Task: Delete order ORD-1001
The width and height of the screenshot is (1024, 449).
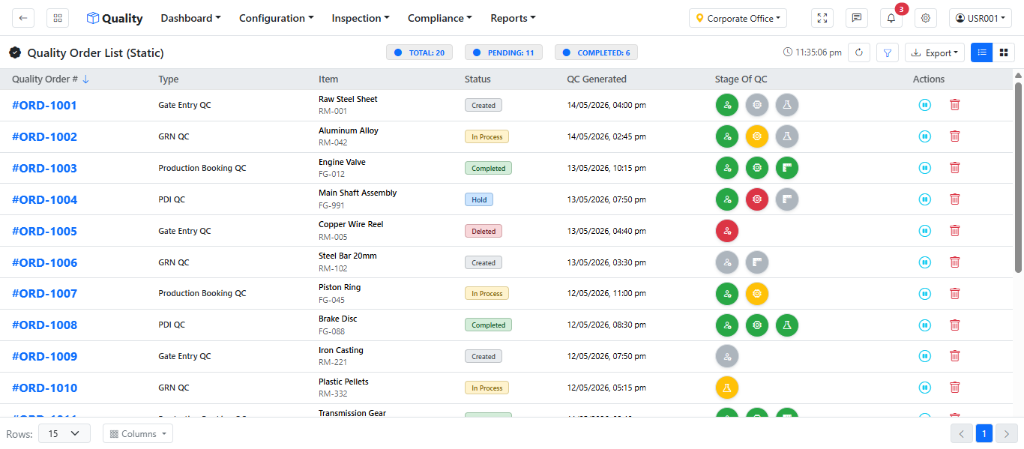Action: (x=954, y=104)
